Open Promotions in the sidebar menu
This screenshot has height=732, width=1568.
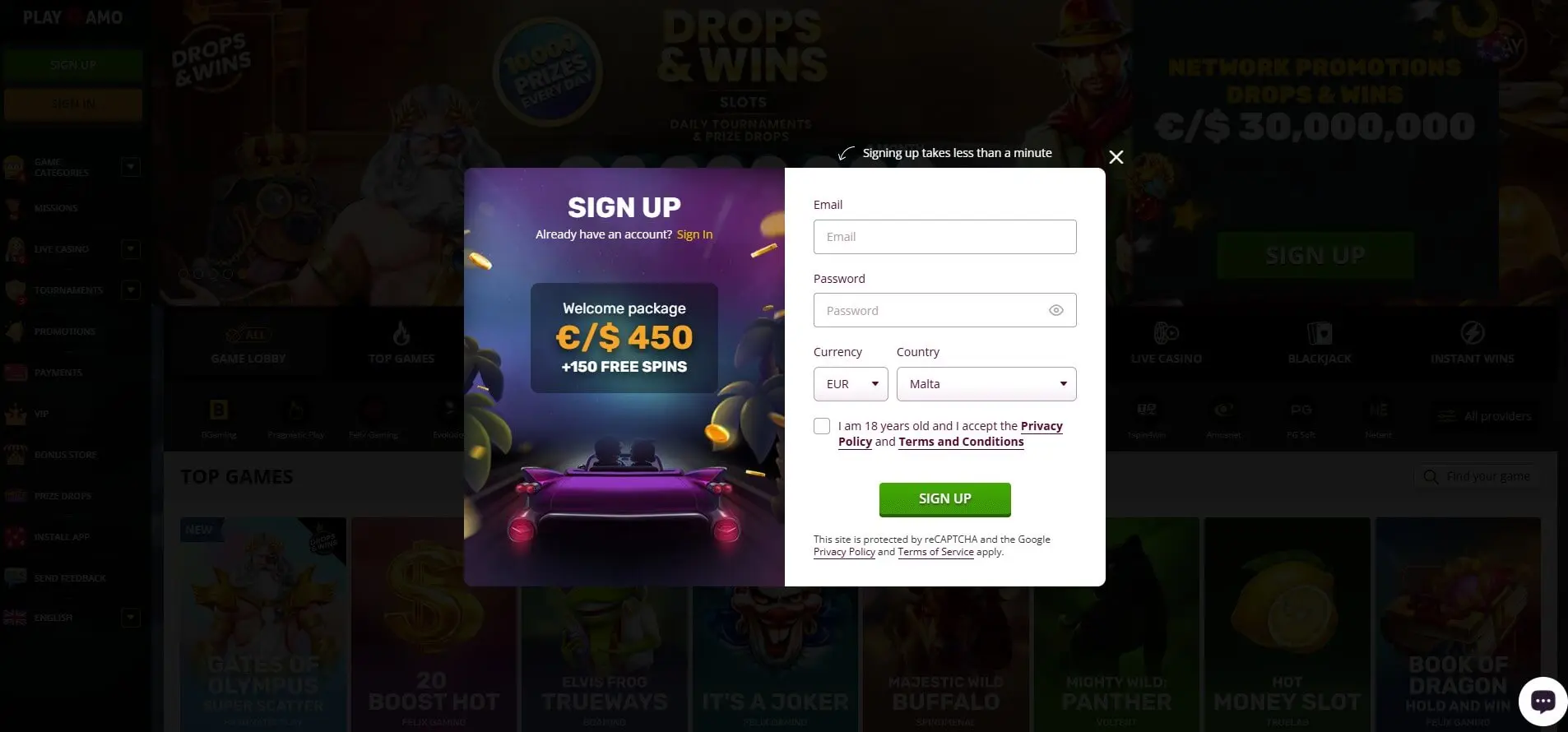pyautogui.click(x=65, y=331)
